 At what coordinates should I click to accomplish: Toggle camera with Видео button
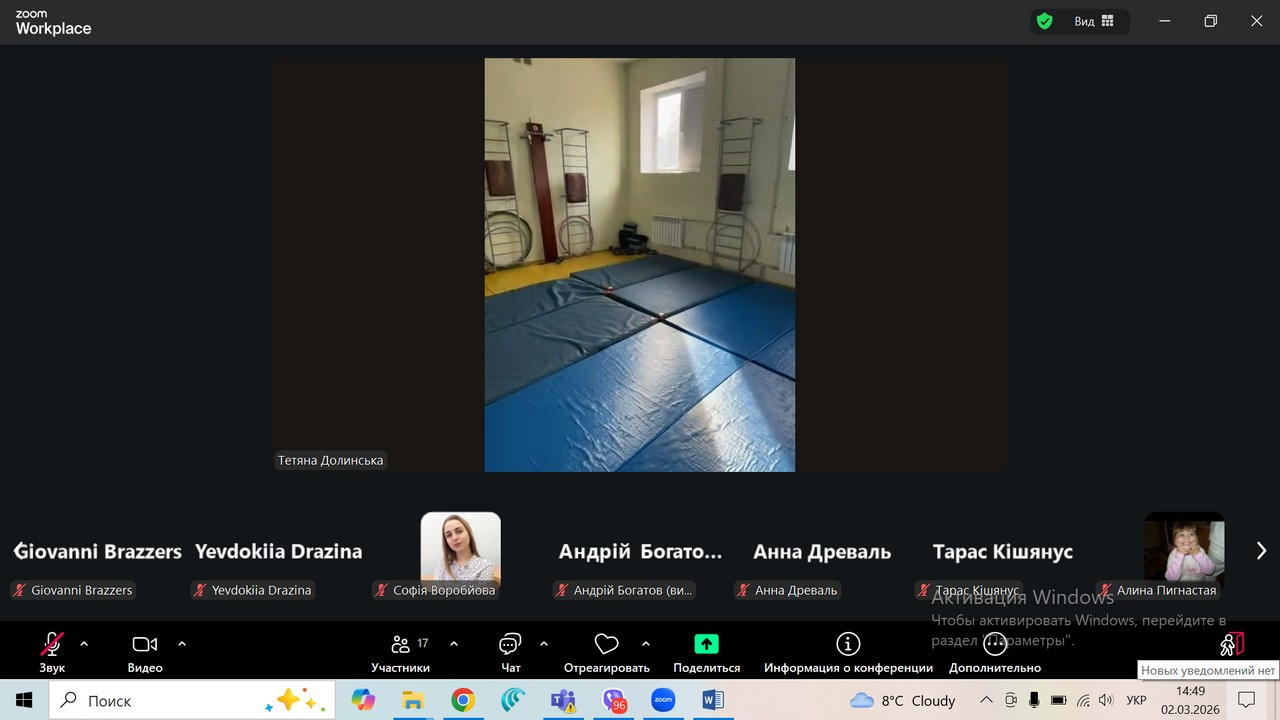click(145, 645)
